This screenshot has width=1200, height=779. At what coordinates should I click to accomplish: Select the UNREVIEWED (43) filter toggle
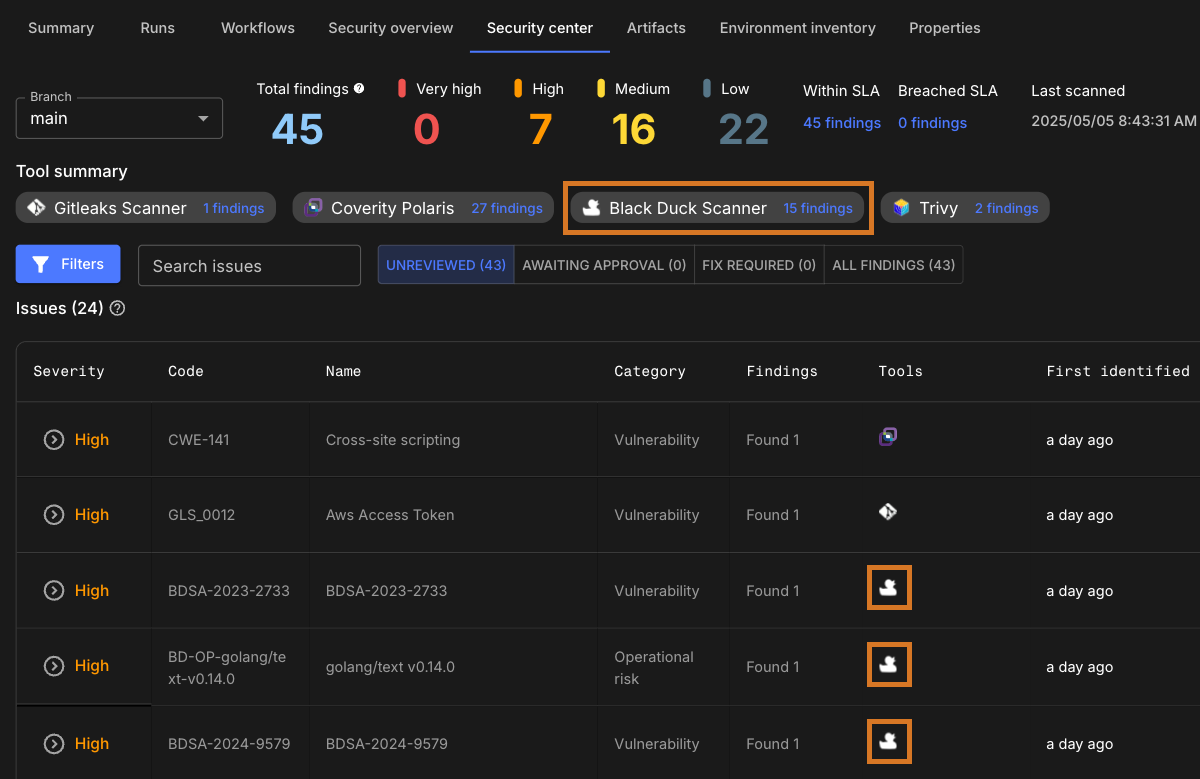[446, 265]
